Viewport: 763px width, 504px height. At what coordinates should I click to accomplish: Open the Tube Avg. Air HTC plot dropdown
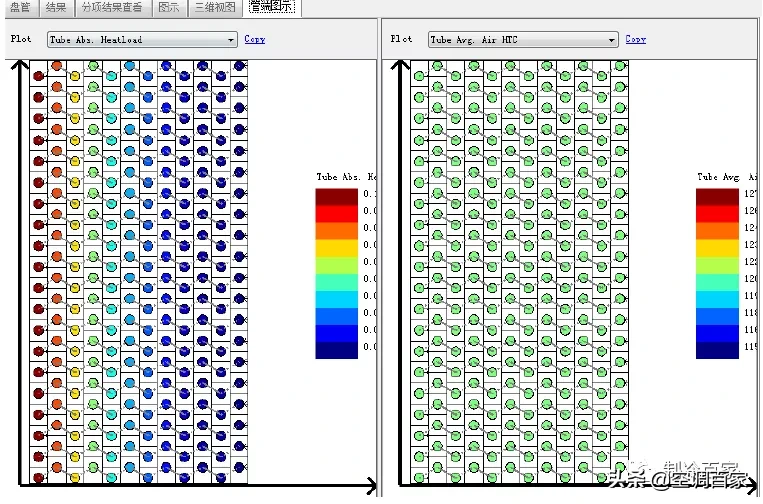click(x=523, y=40)
